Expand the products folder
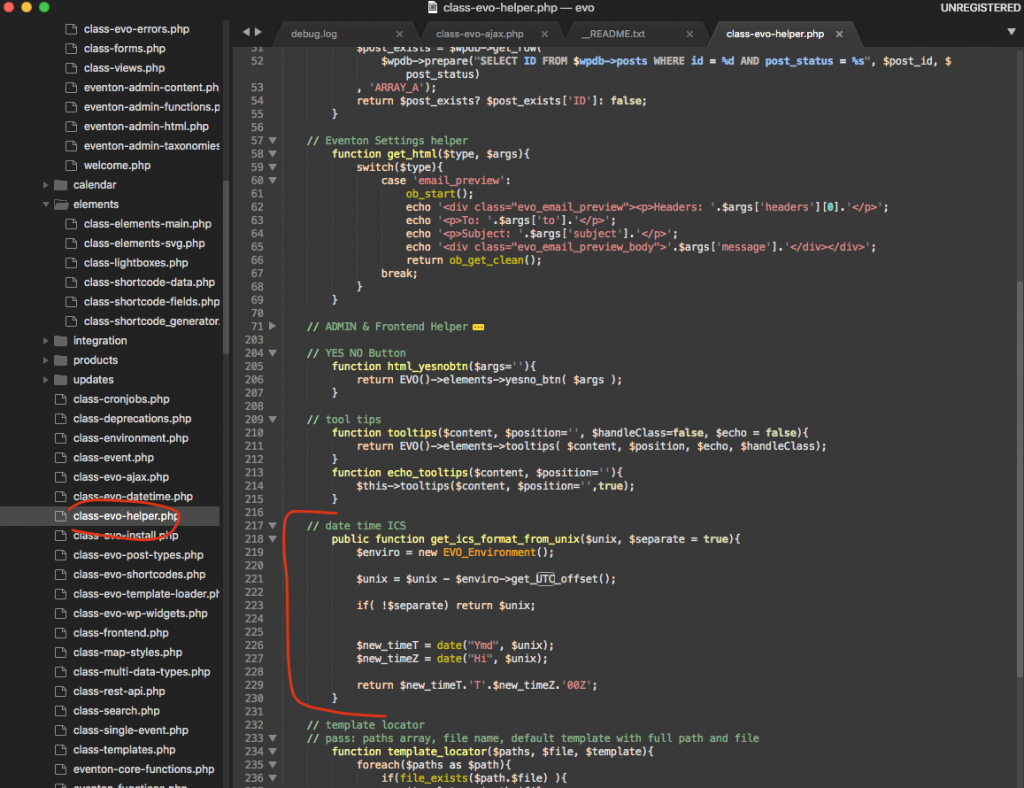Image resolution: width=1024 pixels, height=788 pixels. pos(45,360)
